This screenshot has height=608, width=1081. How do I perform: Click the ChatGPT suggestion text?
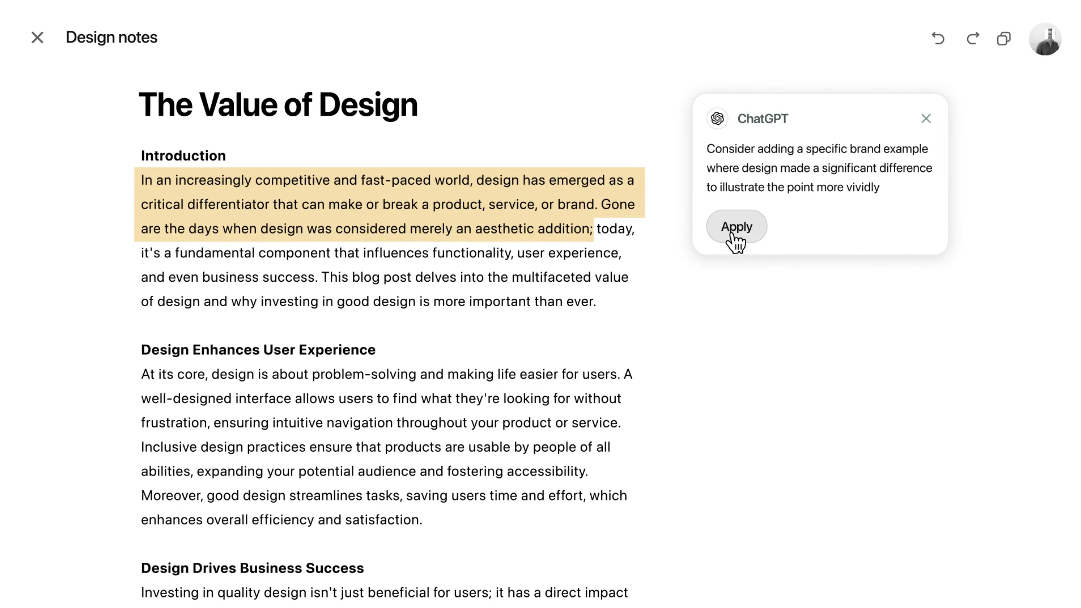(x=819, y=168)
